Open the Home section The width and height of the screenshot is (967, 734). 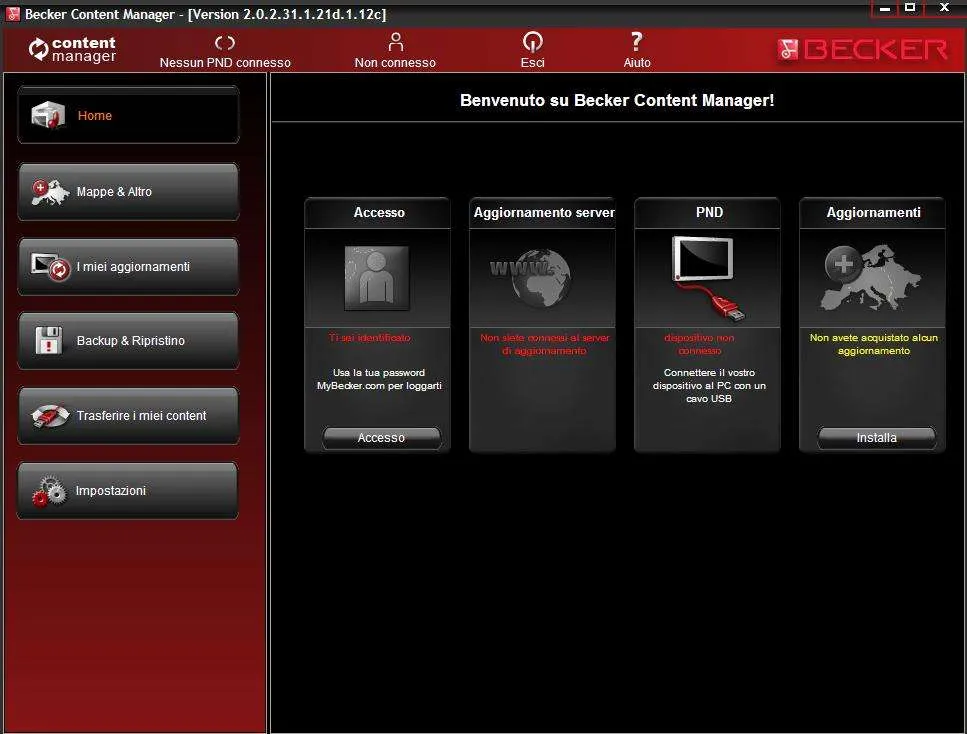click(x=128, y=115)
